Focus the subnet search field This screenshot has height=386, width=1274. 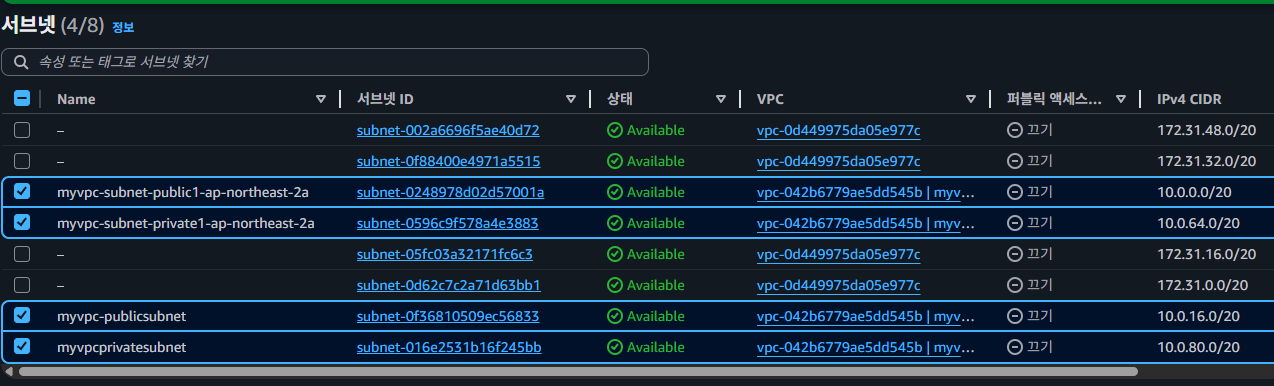click(325, 62)
